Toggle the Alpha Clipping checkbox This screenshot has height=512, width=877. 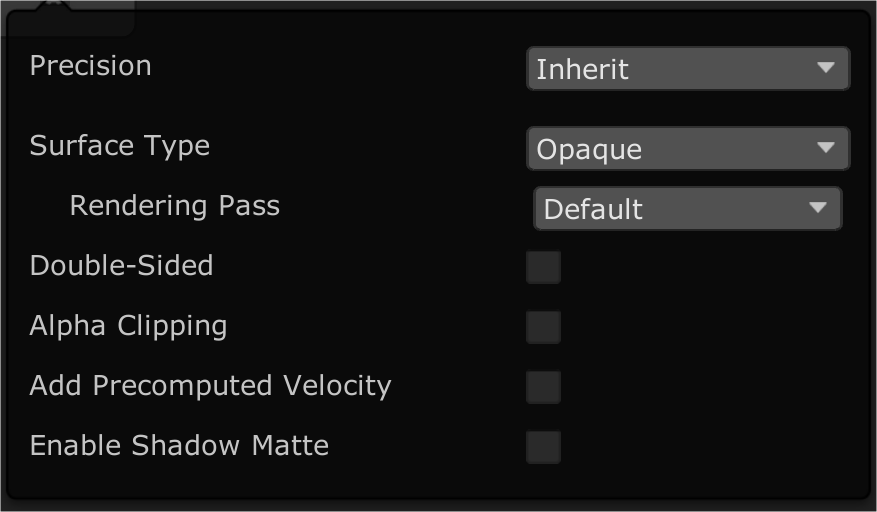[x=544, y=327]
